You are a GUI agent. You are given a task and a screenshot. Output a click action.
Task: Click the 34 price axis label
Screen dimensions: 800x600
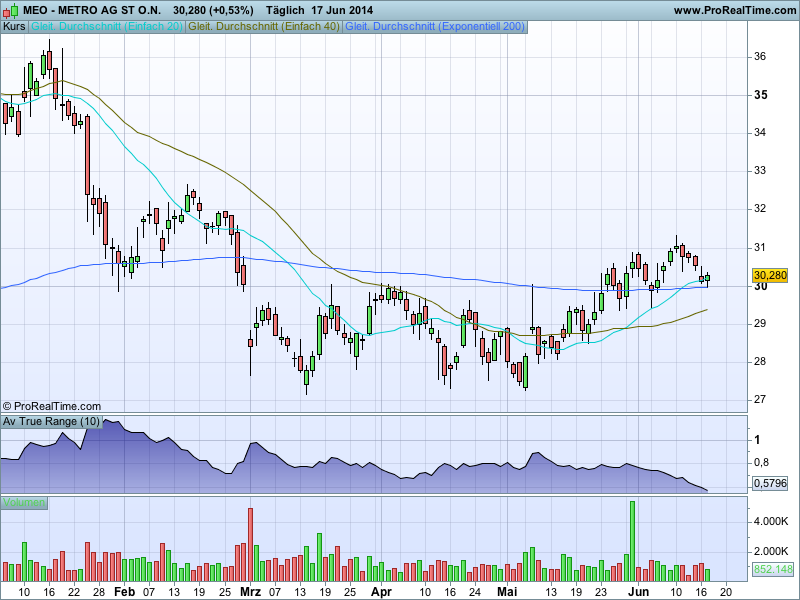[760, 133]
